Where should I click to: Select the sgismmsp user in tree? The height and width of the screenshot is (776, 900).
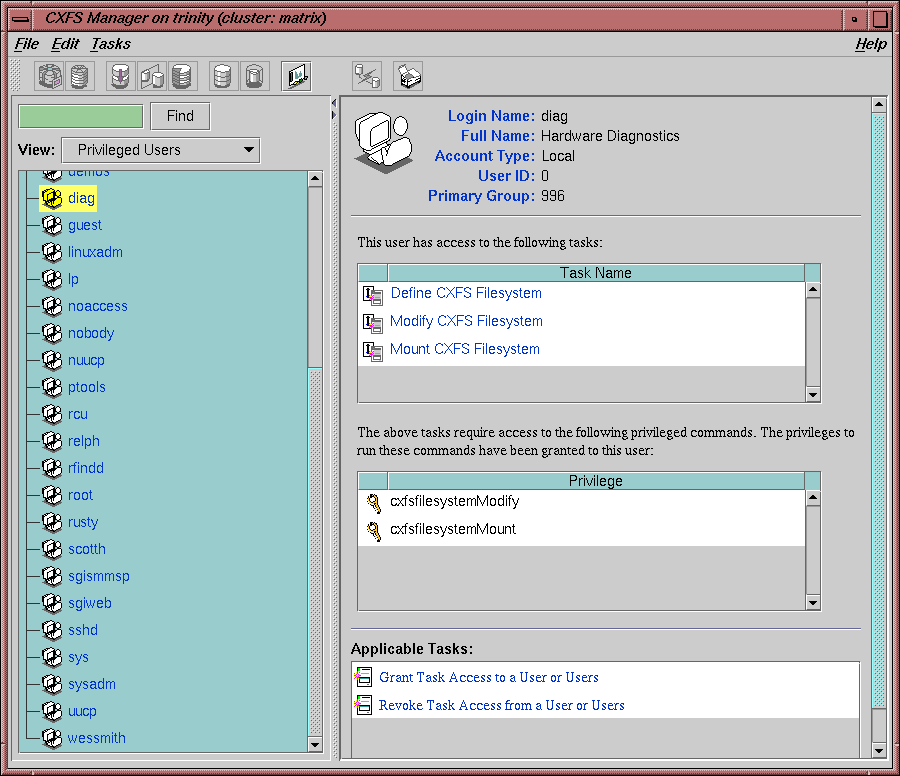point(99,576)
